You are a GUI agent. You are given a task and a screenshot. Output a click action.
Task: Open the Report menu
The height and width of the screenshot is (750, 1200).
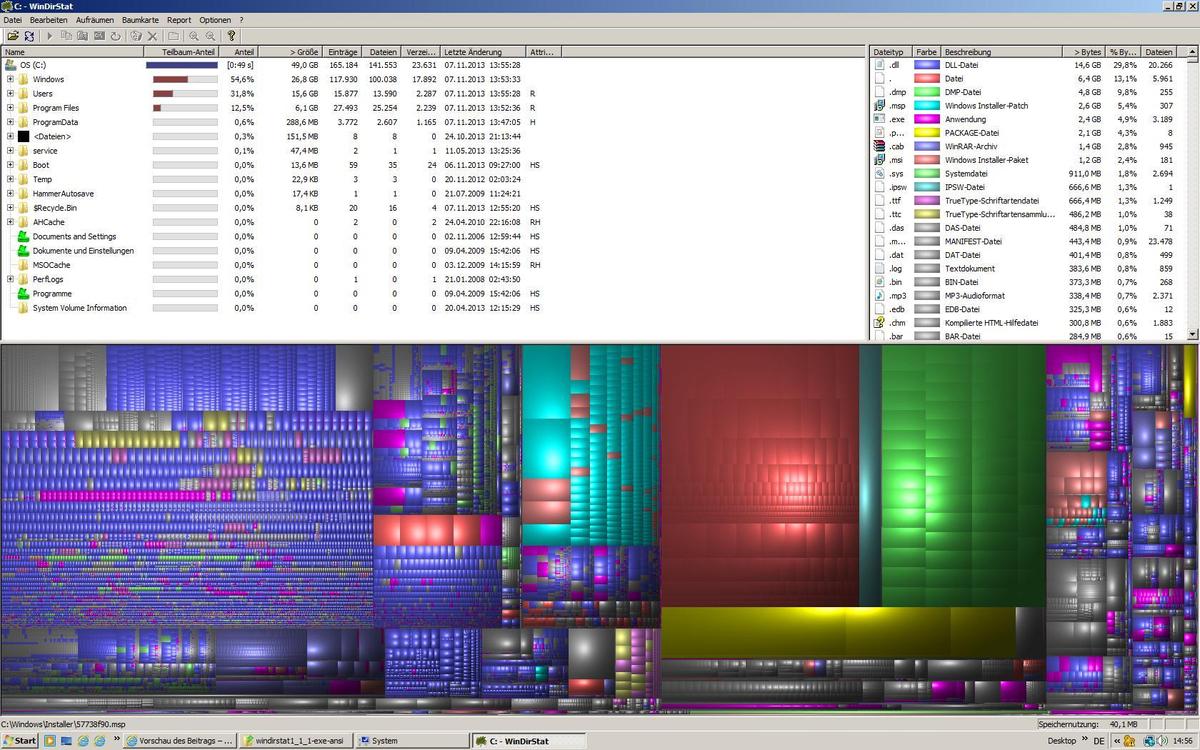pos(179,20)
